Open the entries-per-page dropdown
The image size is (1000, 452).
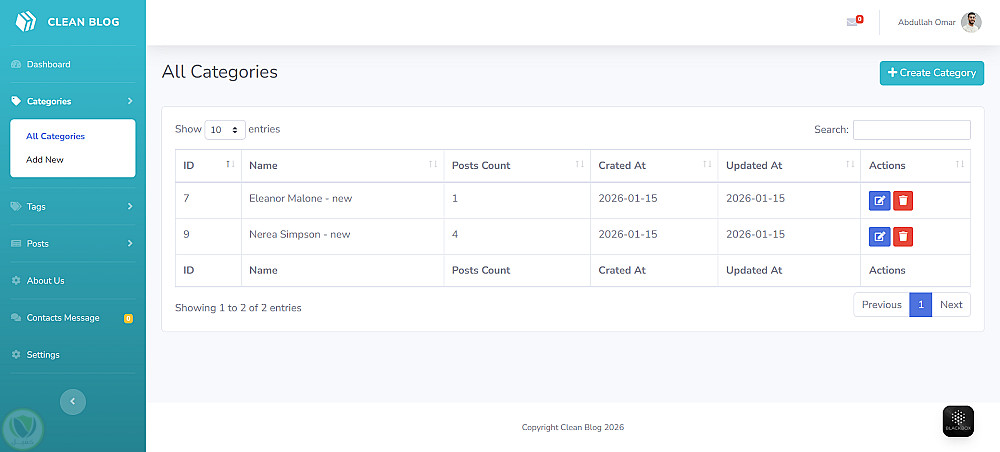click(225, 130)
